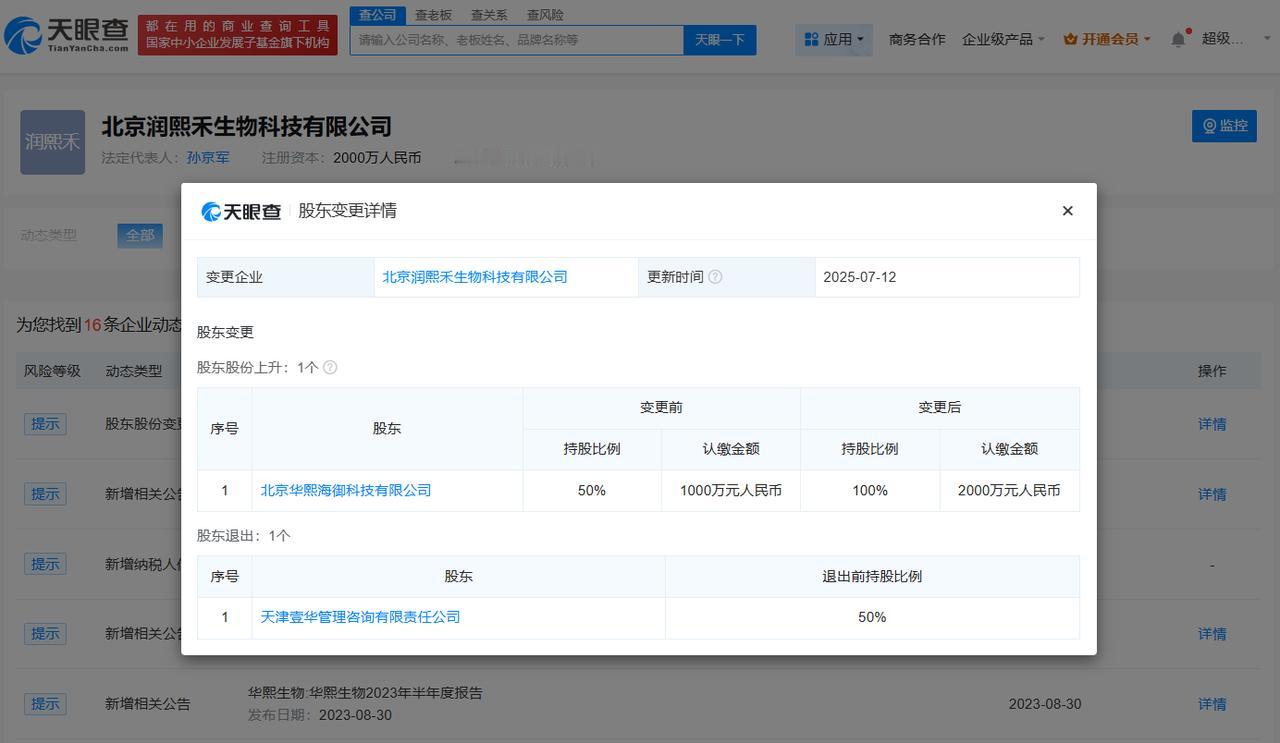Select the 查关系 search tab
The height and width of the screenshot is (743, 1280).
489,15
